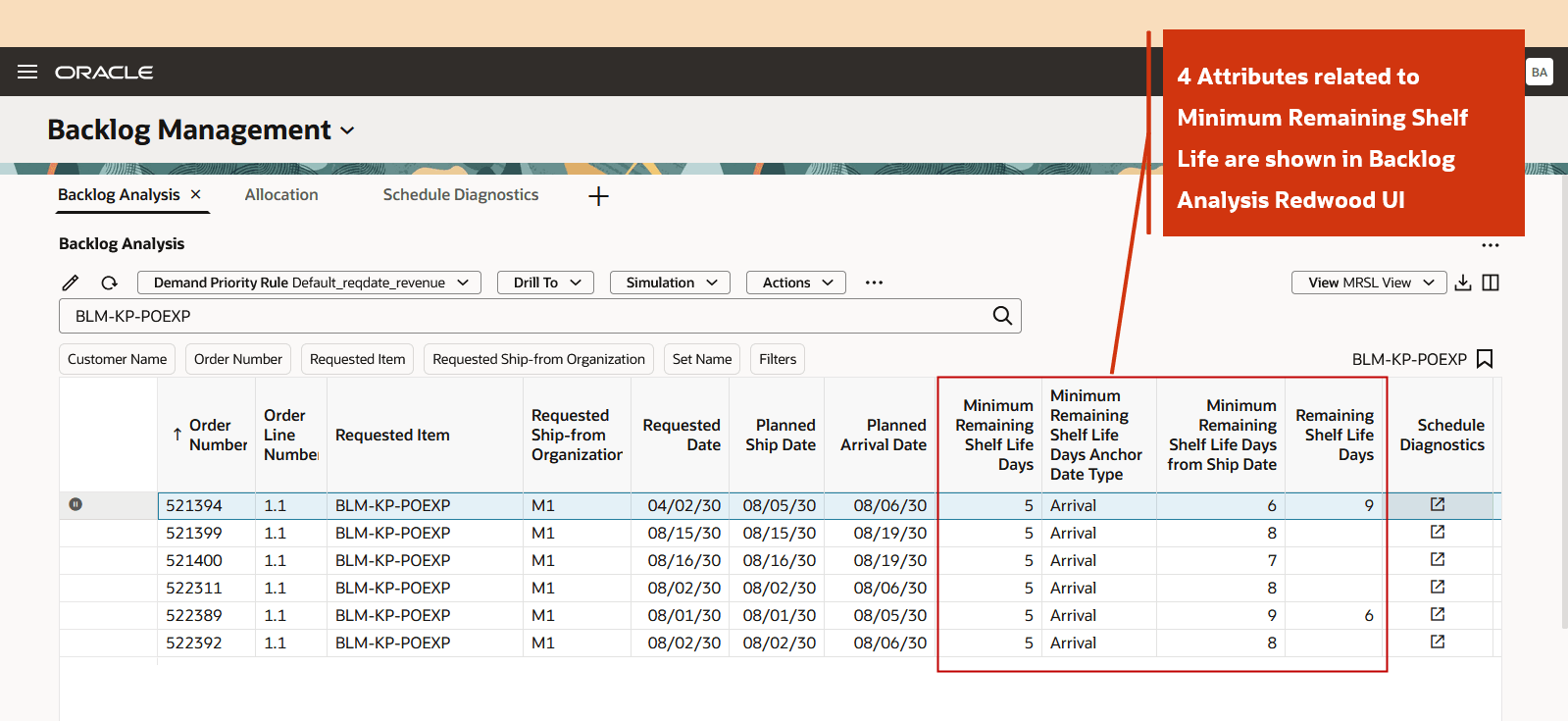Open the Demand Priority Rule dropdown
Viewport: 1568px width, 721px height.
[x=309, y=283]
